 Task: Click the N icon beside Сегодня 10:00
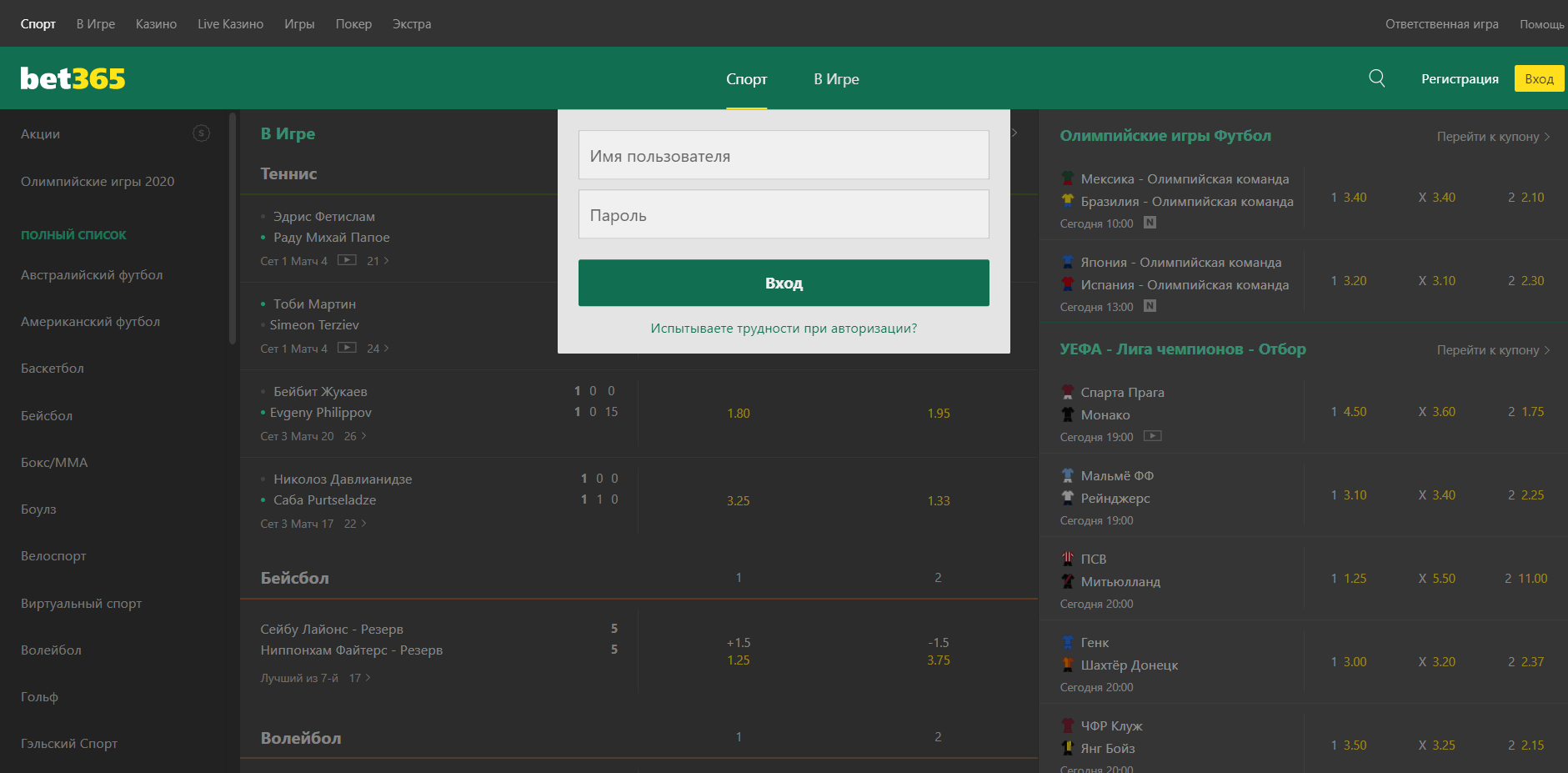point(1150,223)
